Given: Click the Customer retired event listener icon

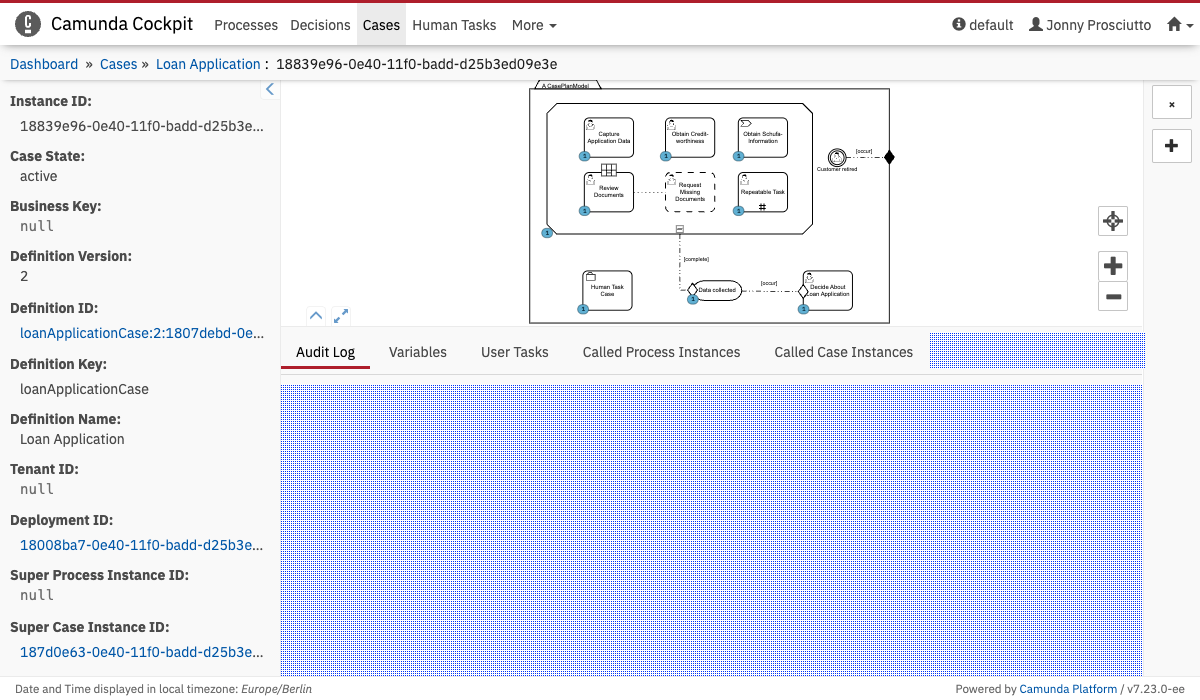Looking at the screenshot, I should tap(836, 157).
